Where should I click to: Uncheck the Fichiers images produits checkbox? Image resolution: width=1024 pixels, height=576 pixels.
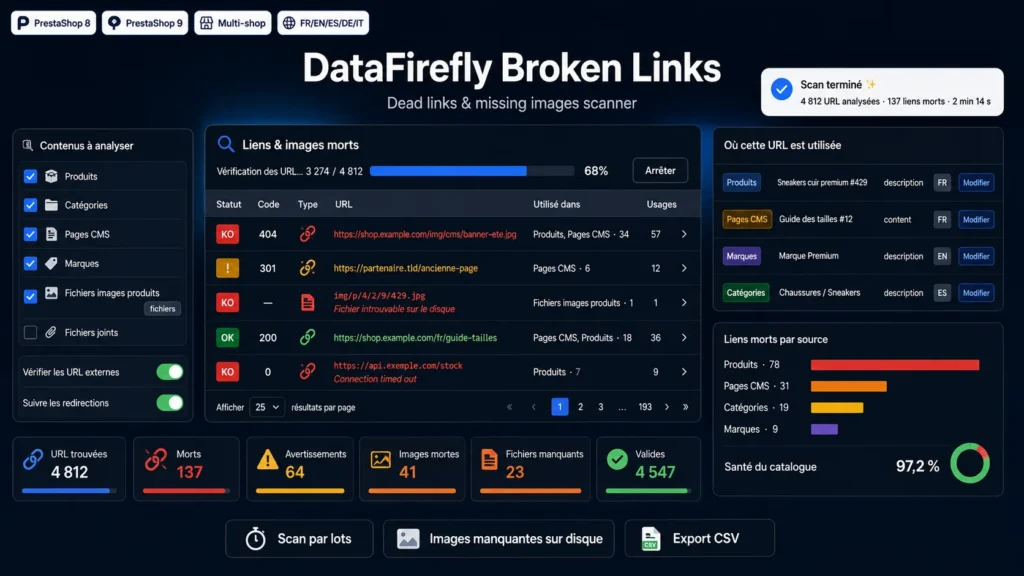(30, 296)
